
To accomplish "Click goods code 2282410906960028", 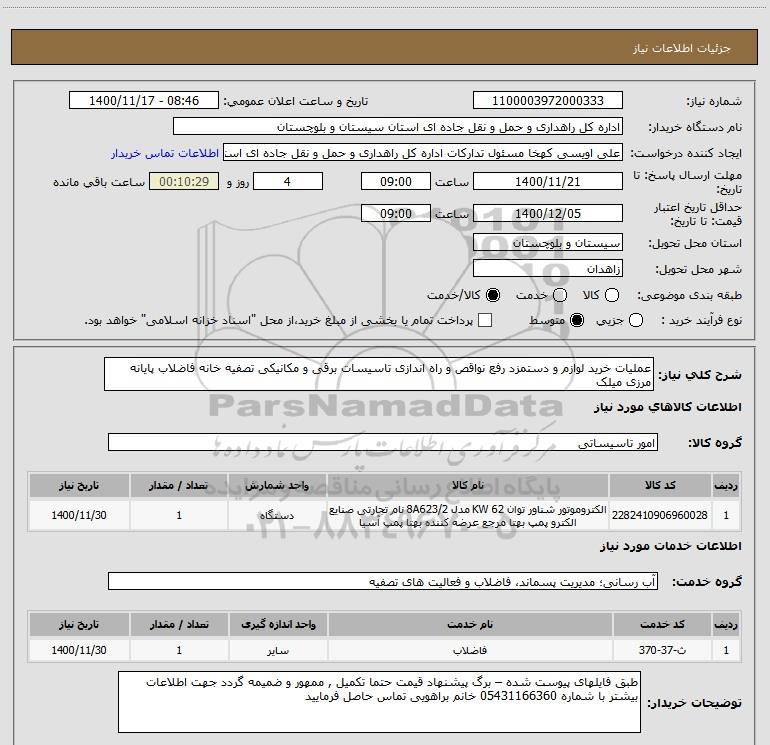I will pos(660,515).
